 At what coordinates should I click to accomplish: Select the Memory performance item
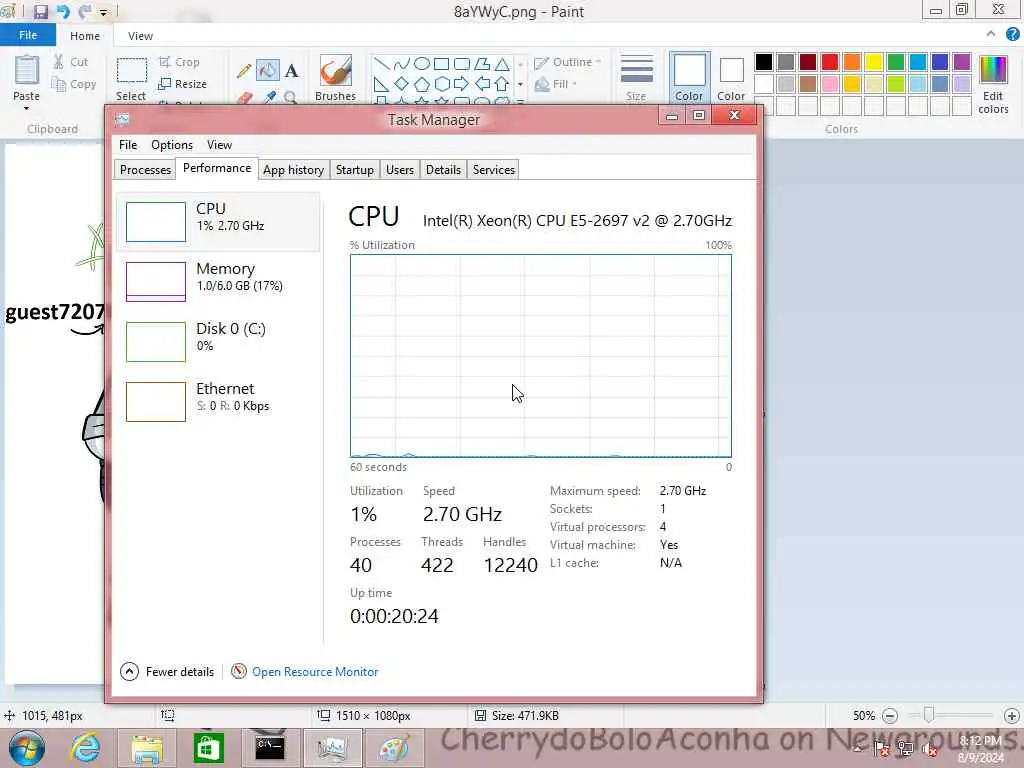(218, 281)
